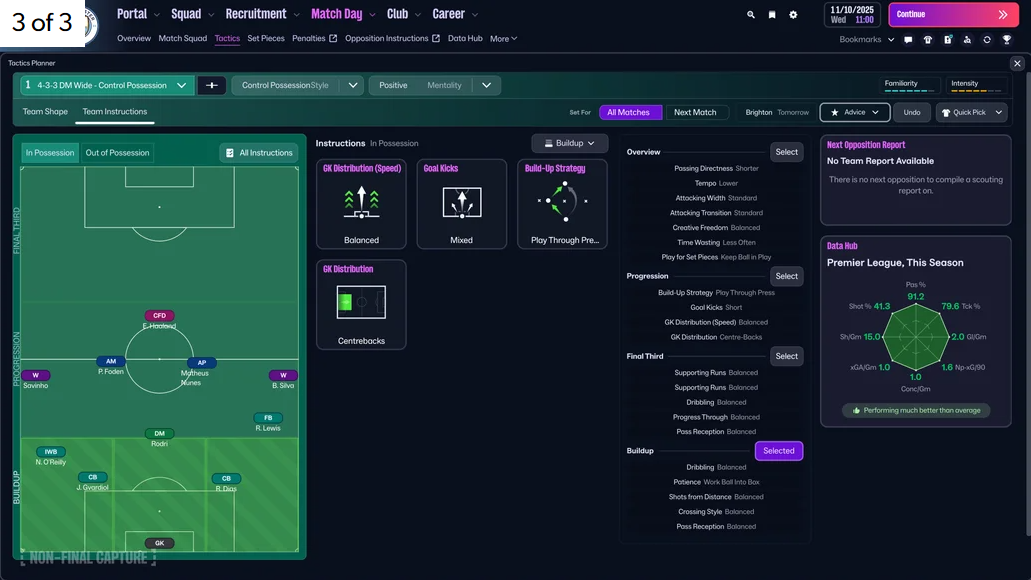The width and height of the screenshot is (1031, 580).
Task: Select the GK Distribution (Speed) Balanced card
Action: (x=361, y=204)
